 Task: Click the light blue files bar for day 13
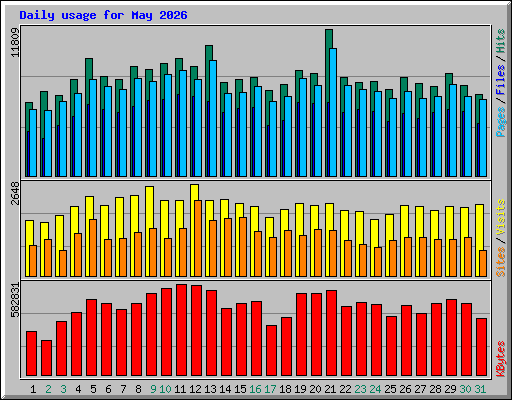(213, 118)
